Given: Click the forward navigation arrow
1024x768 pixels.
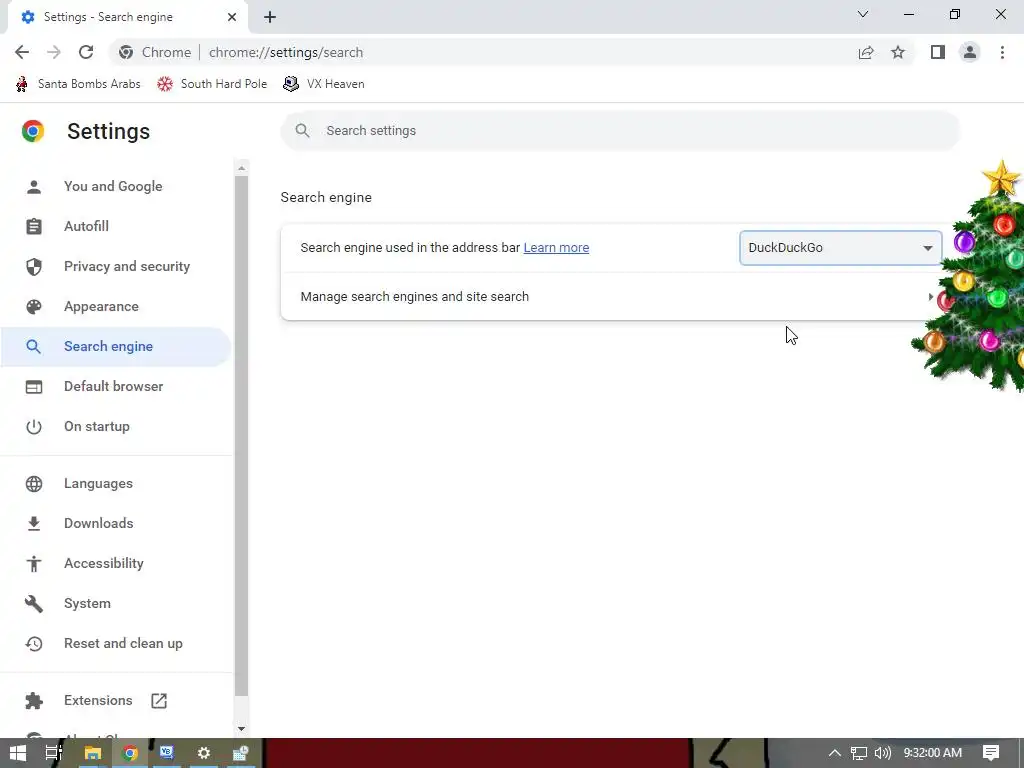Looking at the screenshot, I should pyautogui.click(x=54, y=52).
